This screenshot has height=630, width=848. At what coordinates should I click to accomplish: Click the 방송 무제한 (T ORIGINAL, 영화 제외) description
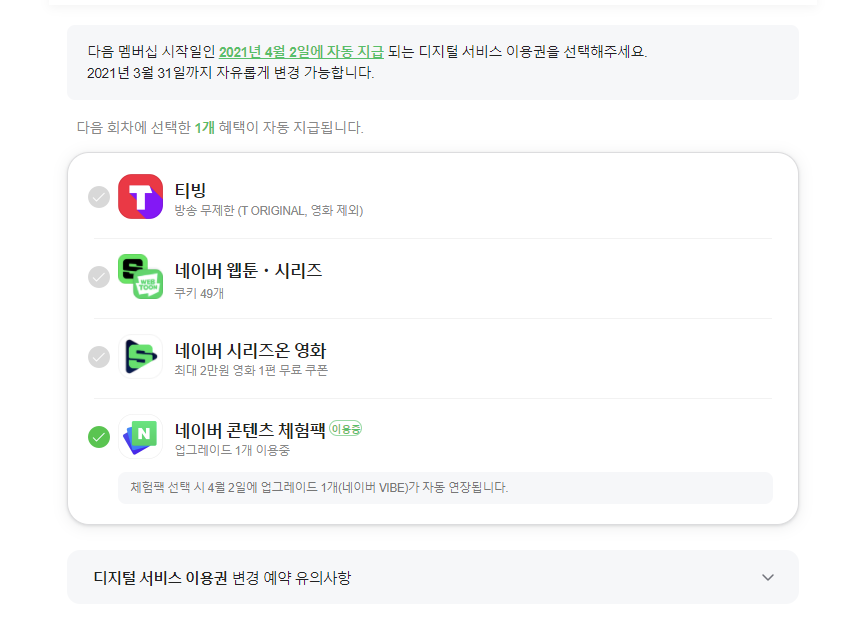(x=269, y=210)
